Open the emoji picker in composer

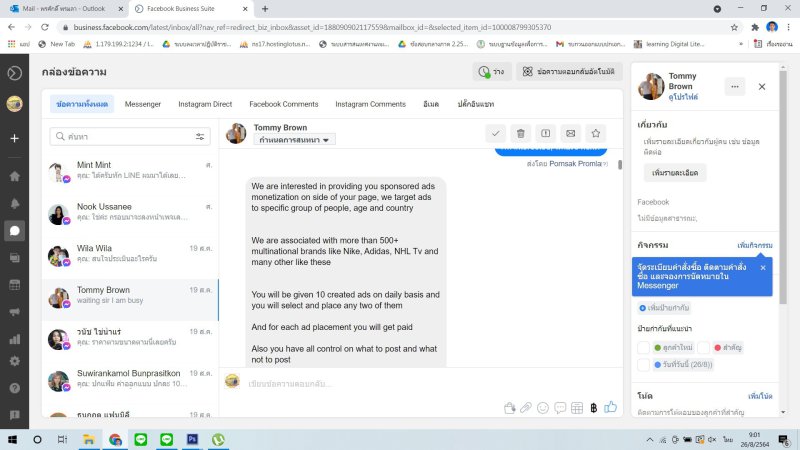point(543,408)
